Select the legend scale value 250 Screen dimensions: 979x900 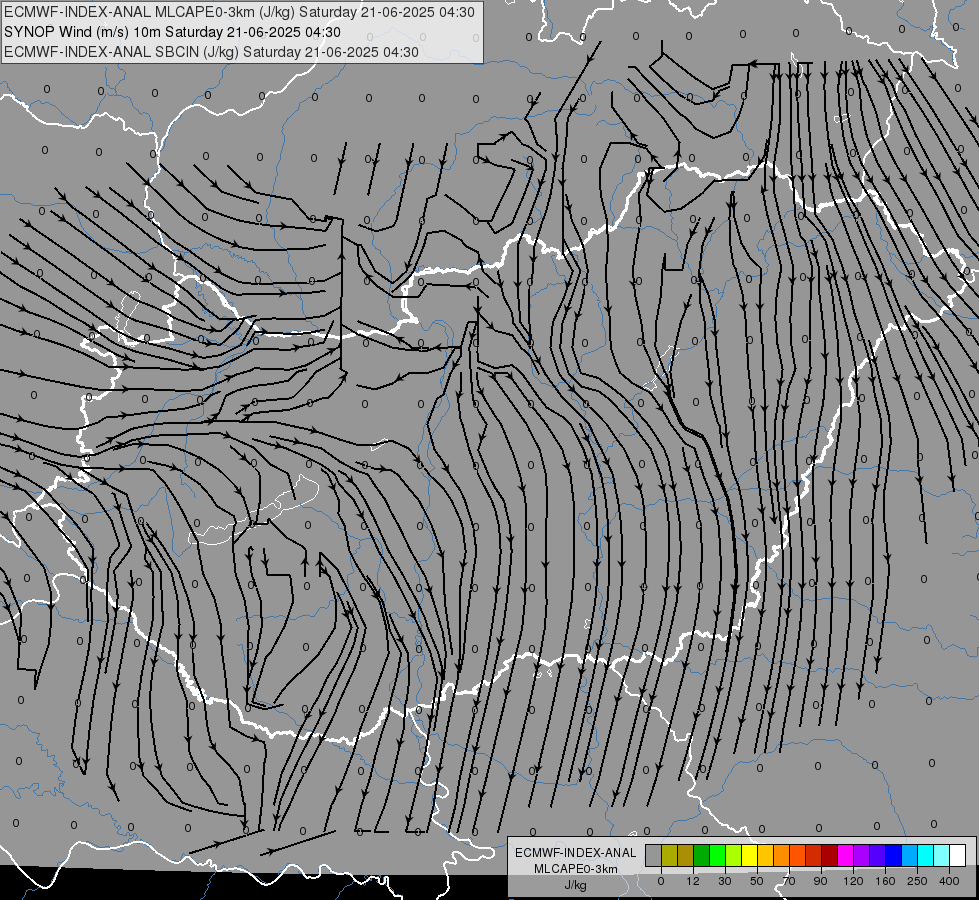[917, 881]
